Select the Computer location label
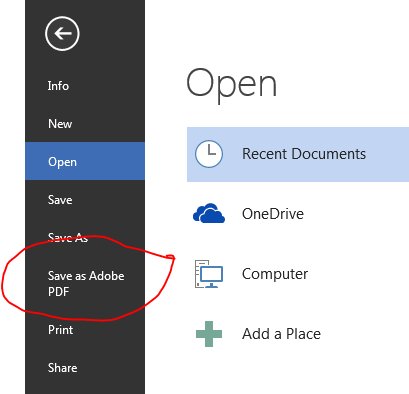 tap(275, 274)
